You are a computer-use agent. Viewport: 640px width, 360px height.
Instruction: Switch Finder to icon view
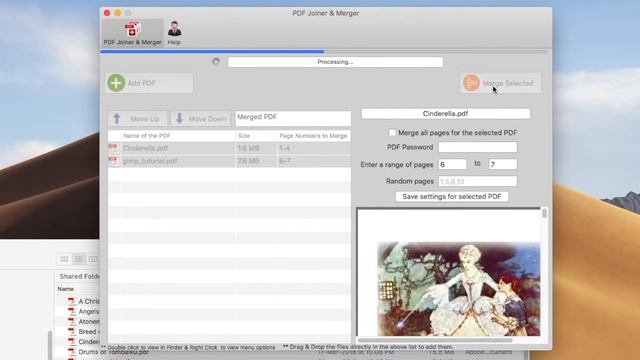pyautogui.click(x=64, y=259)
